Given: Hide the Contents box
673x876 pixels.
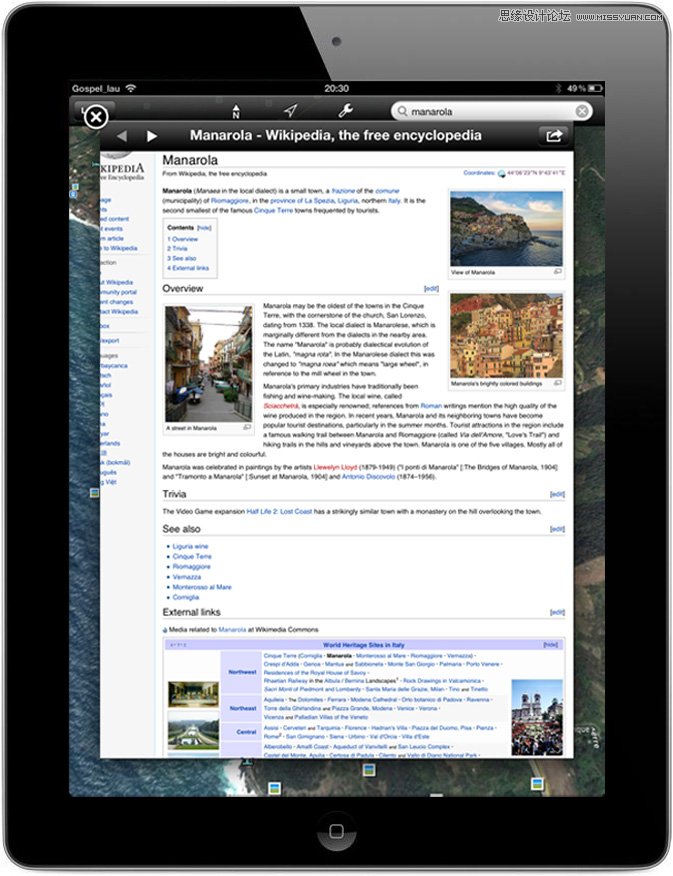Looking at the screenshot, I should click(x=204, y=228).
